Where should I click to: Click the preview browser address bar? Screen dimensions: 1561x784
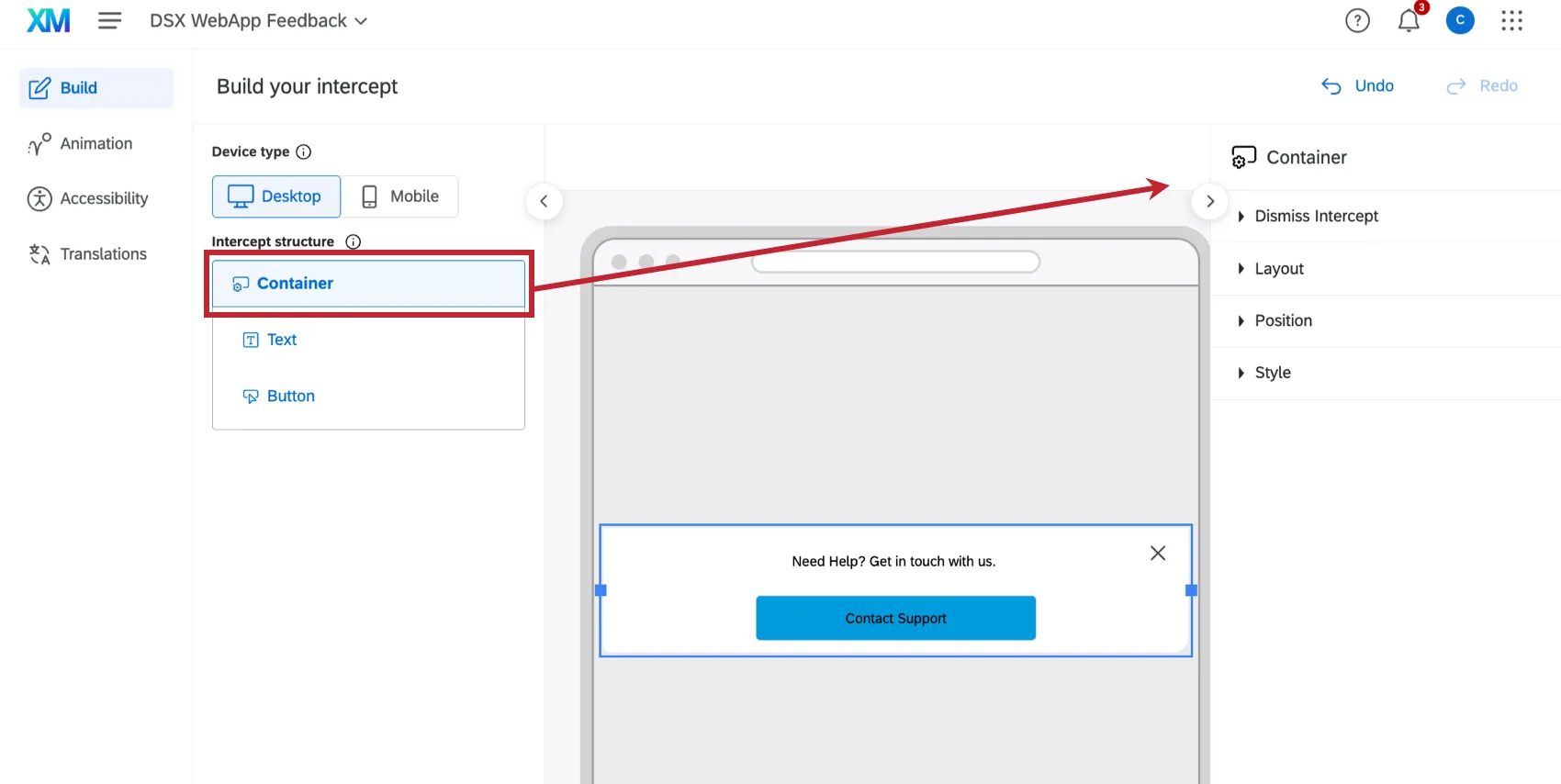point(895,262)
